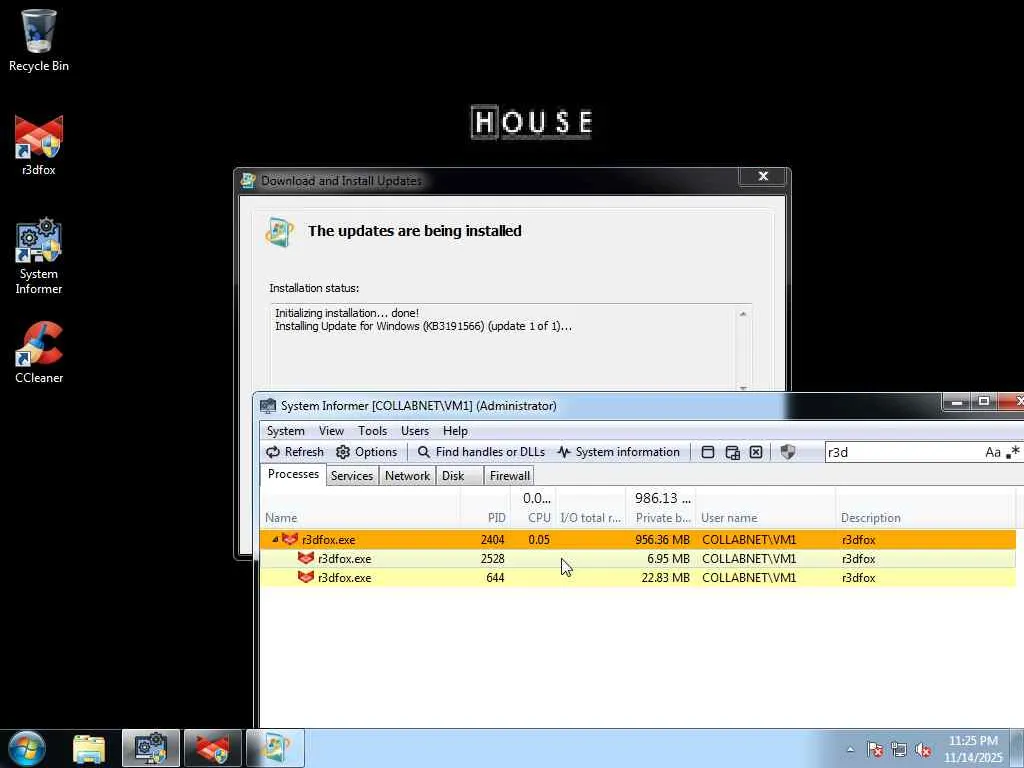Select the CCleaner desktop shortcut
The width and height of the screenshot is (1024, 768).
(39, 353)
